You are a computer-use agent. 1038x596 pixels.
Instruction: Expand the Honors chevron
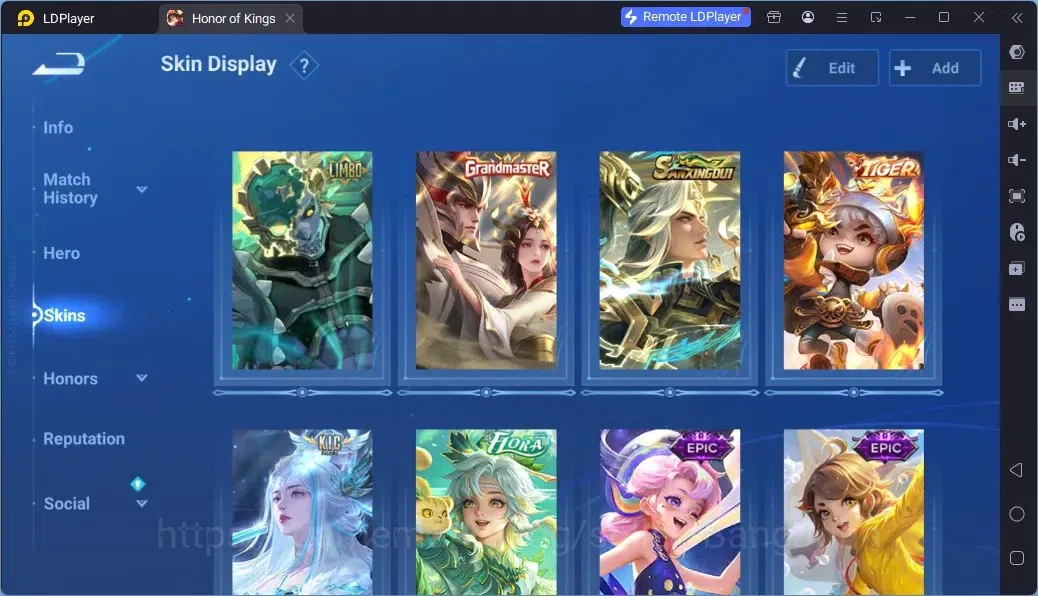(142, 378)
